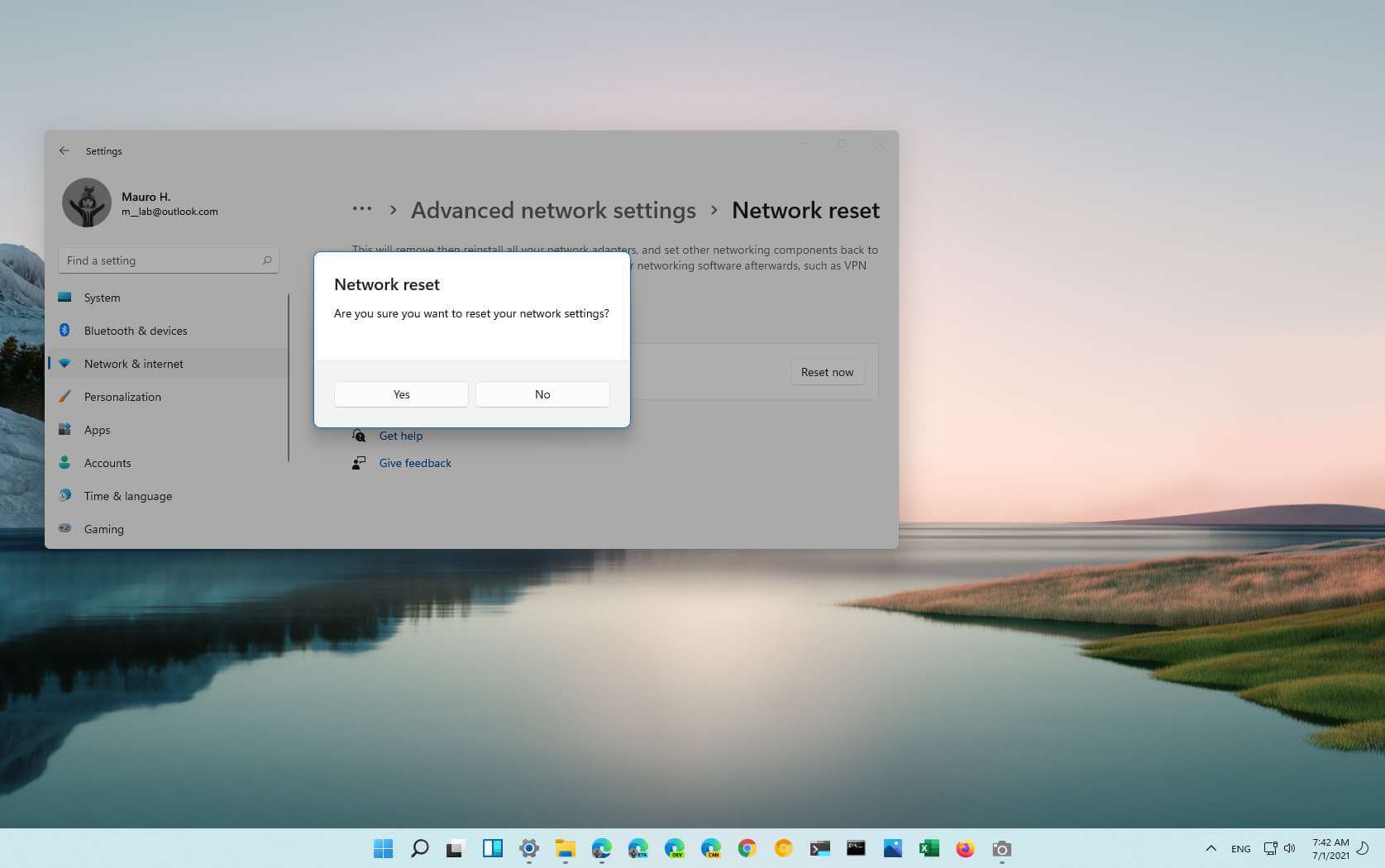Cancel the reset by clicking No
The height and width of the screenshot is (868, 1385).
[542, 394]
